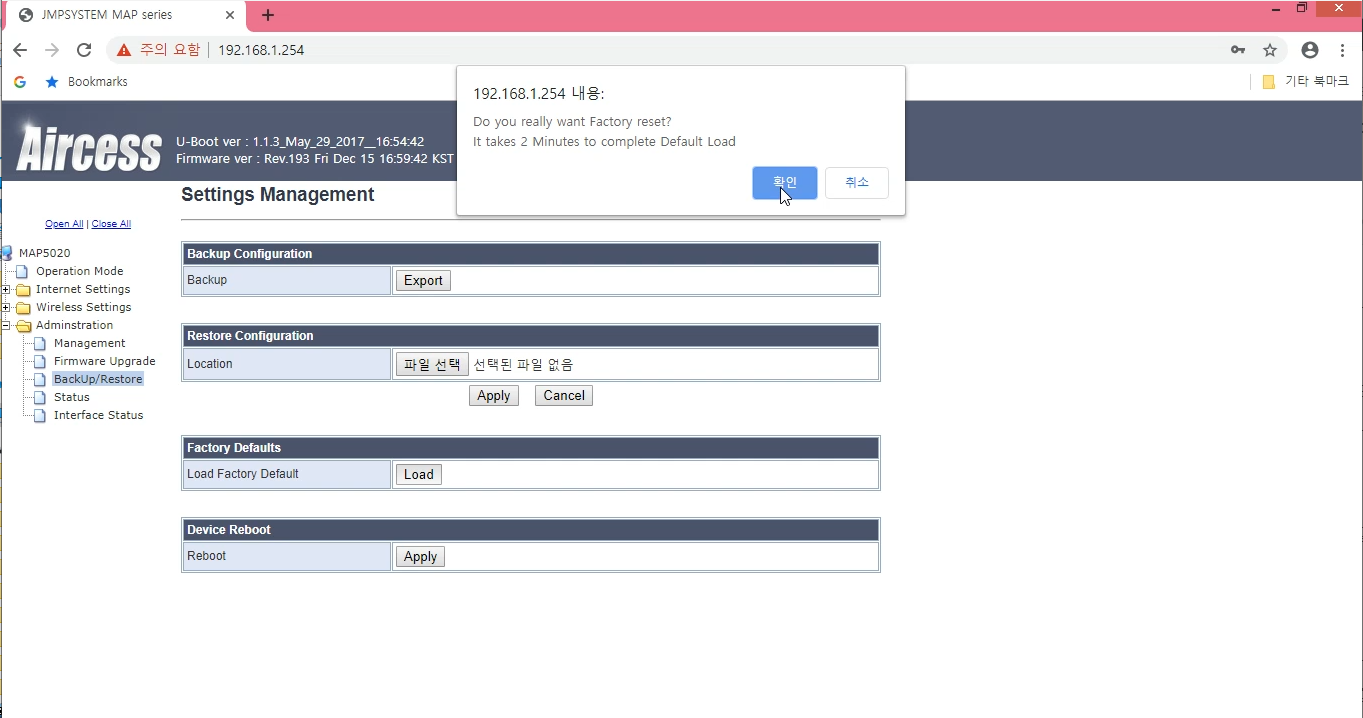Open the 기타 북마크 folder
This screenshot has height=718, width=1363.
click(x=1305, y=82)
